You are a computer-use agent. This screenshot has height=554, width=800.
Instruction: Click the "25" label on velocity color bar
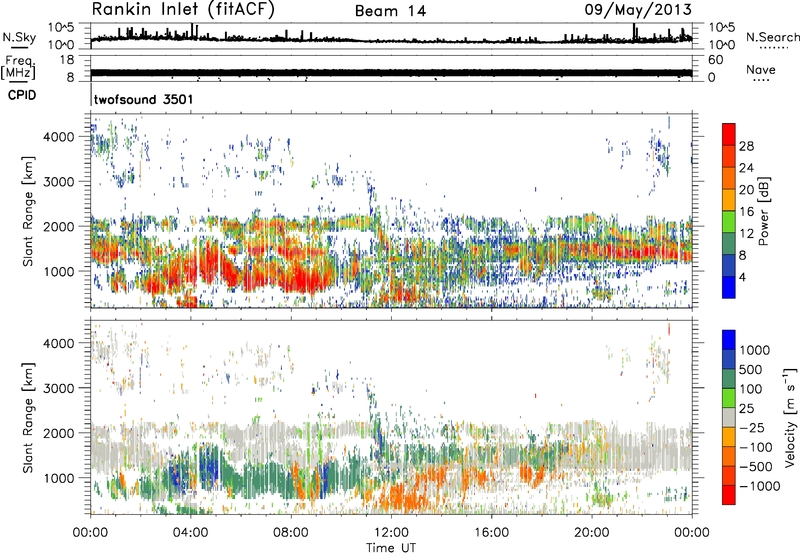[746, 409]
